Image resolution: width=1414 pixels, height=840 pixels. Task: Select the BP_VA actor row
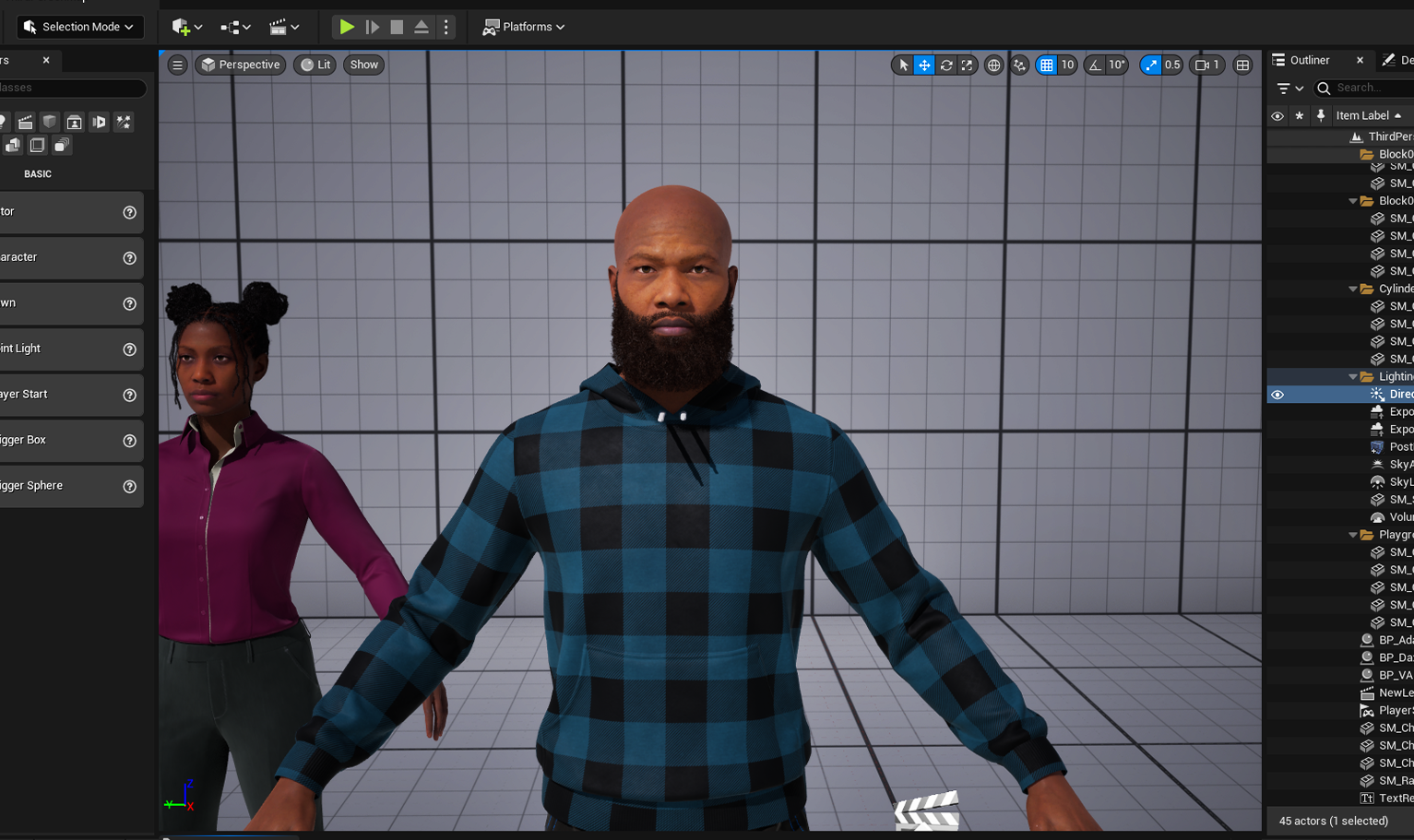[x=1340, y=675]
